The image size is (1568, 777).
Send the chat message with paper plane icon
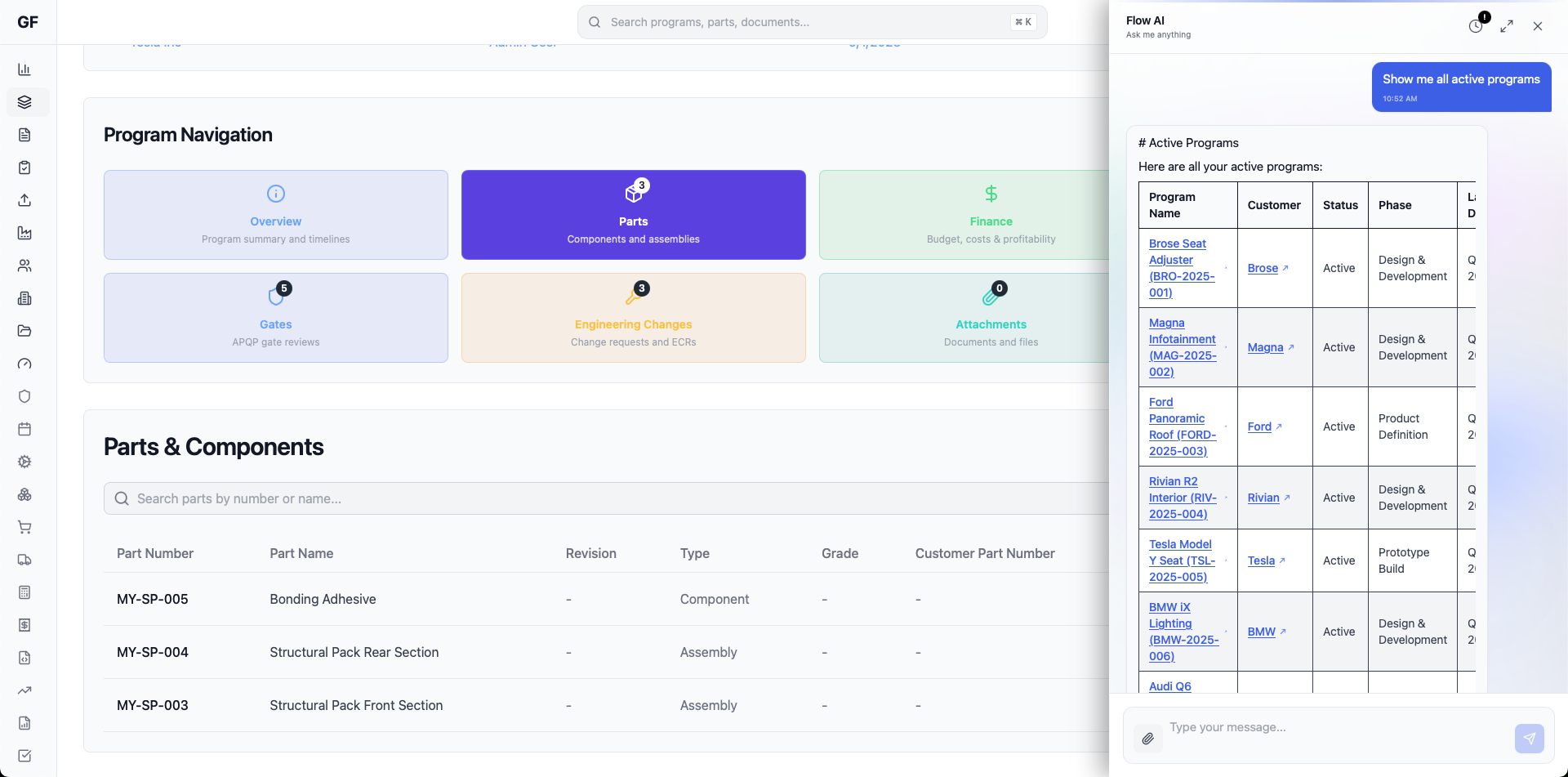pyautogui.click(x=1530, y=738)
